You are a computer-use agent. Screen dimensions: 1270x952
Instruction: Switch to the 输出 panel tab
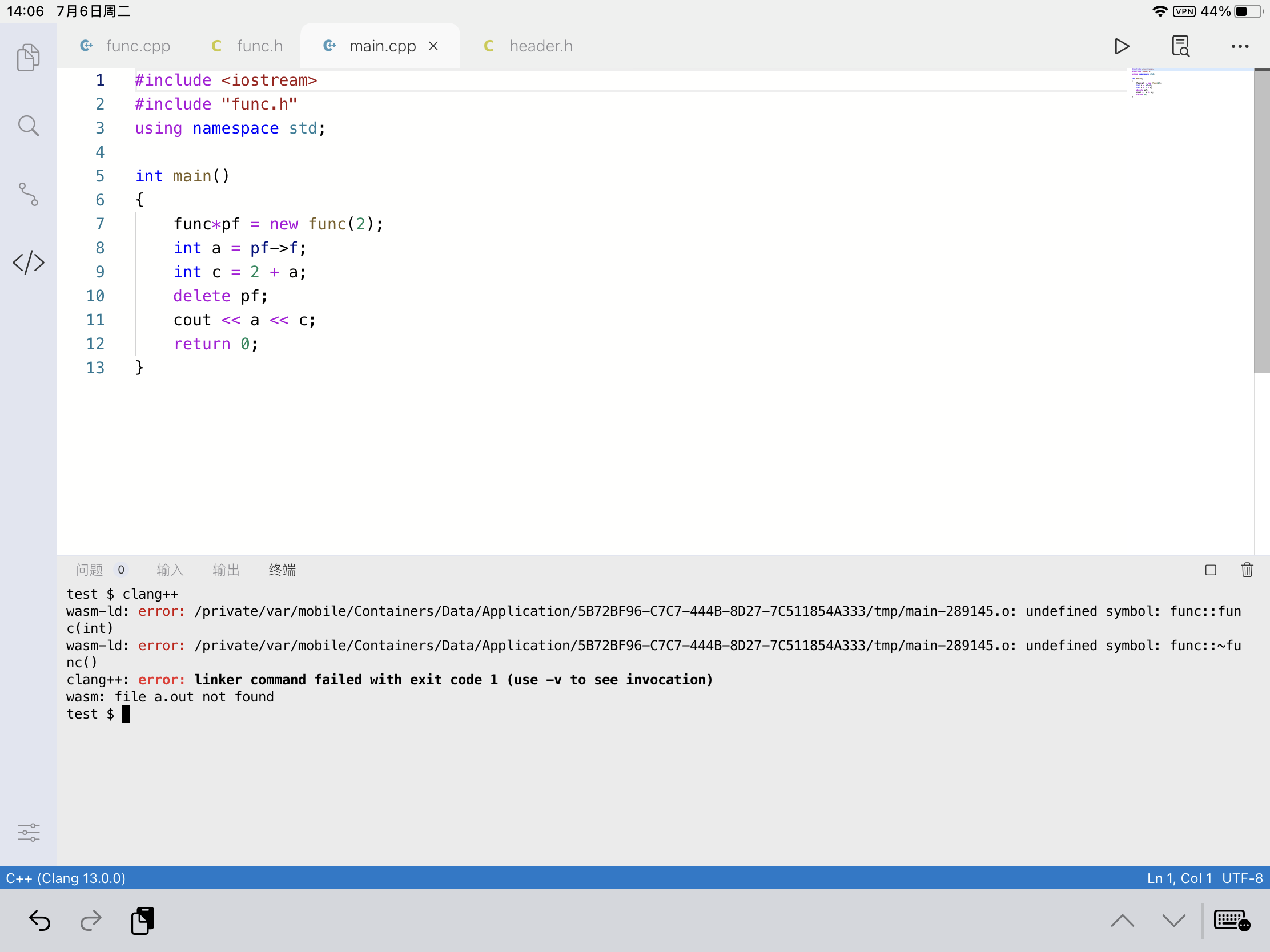[x=225, y=569]
